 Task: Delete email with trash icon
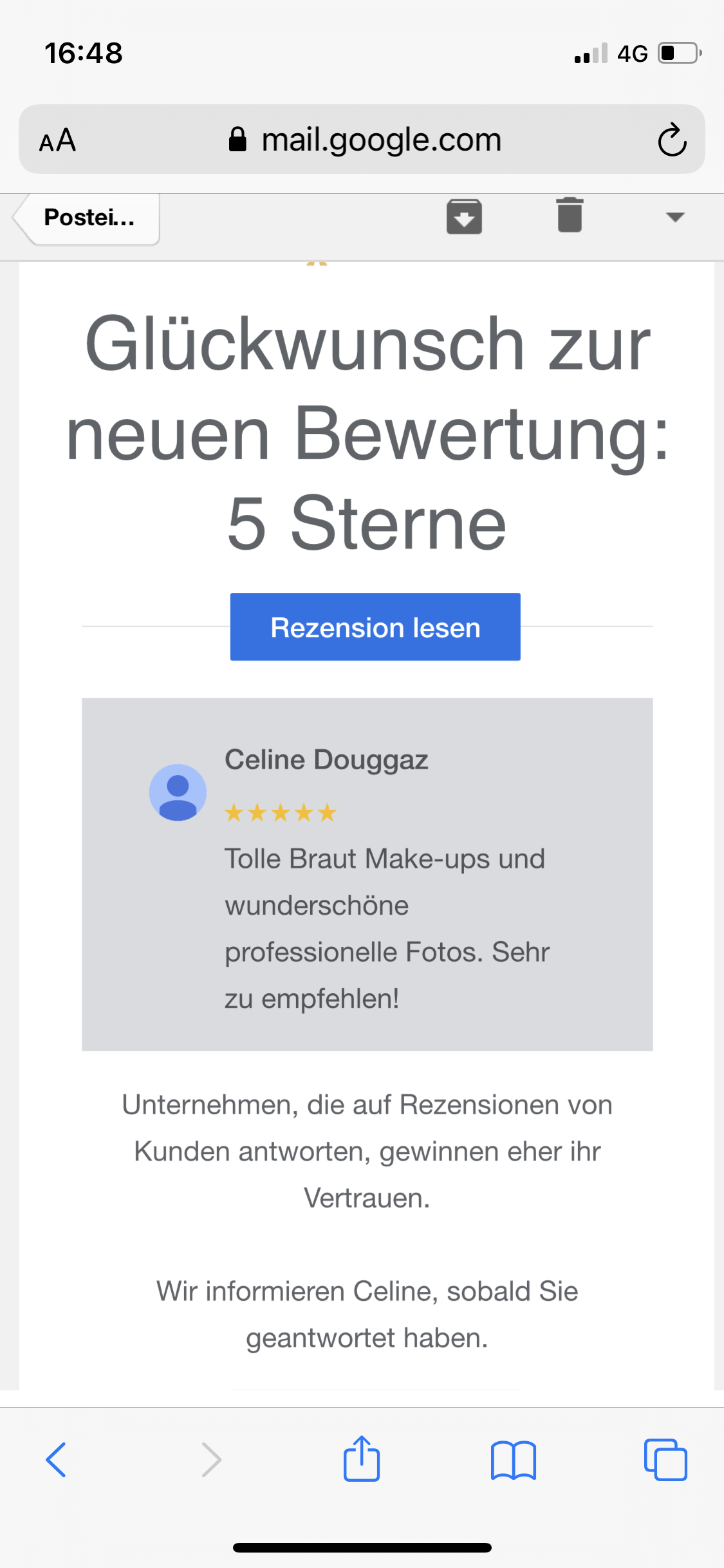570,215
